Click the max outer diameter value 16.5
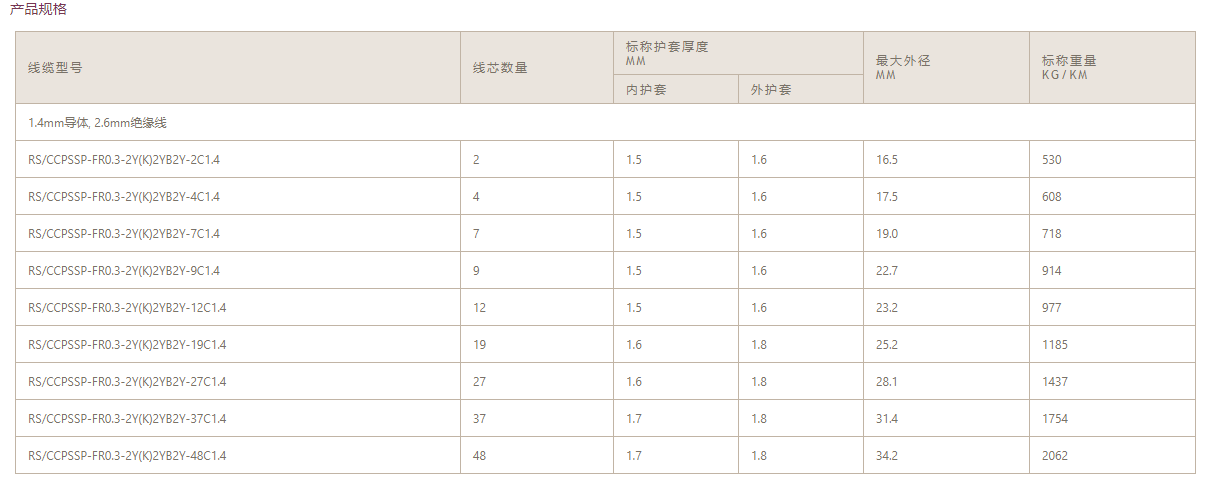This screenshot has width=1206, height=485. (x=887, y=160)
